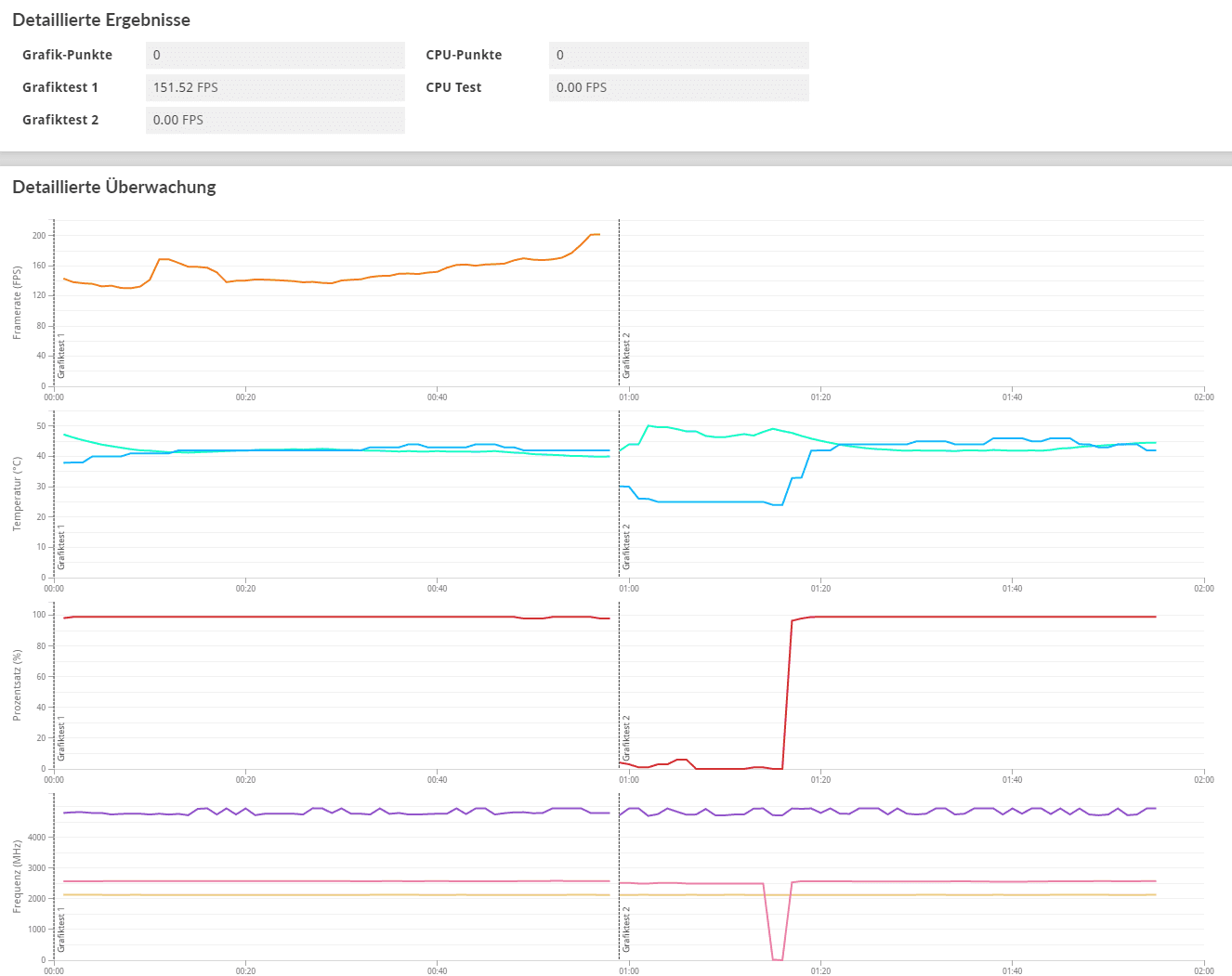Click the Grafiktest 2 marker in frequency chart
Screen dimensions: 1232x976
tap(626, 930)
